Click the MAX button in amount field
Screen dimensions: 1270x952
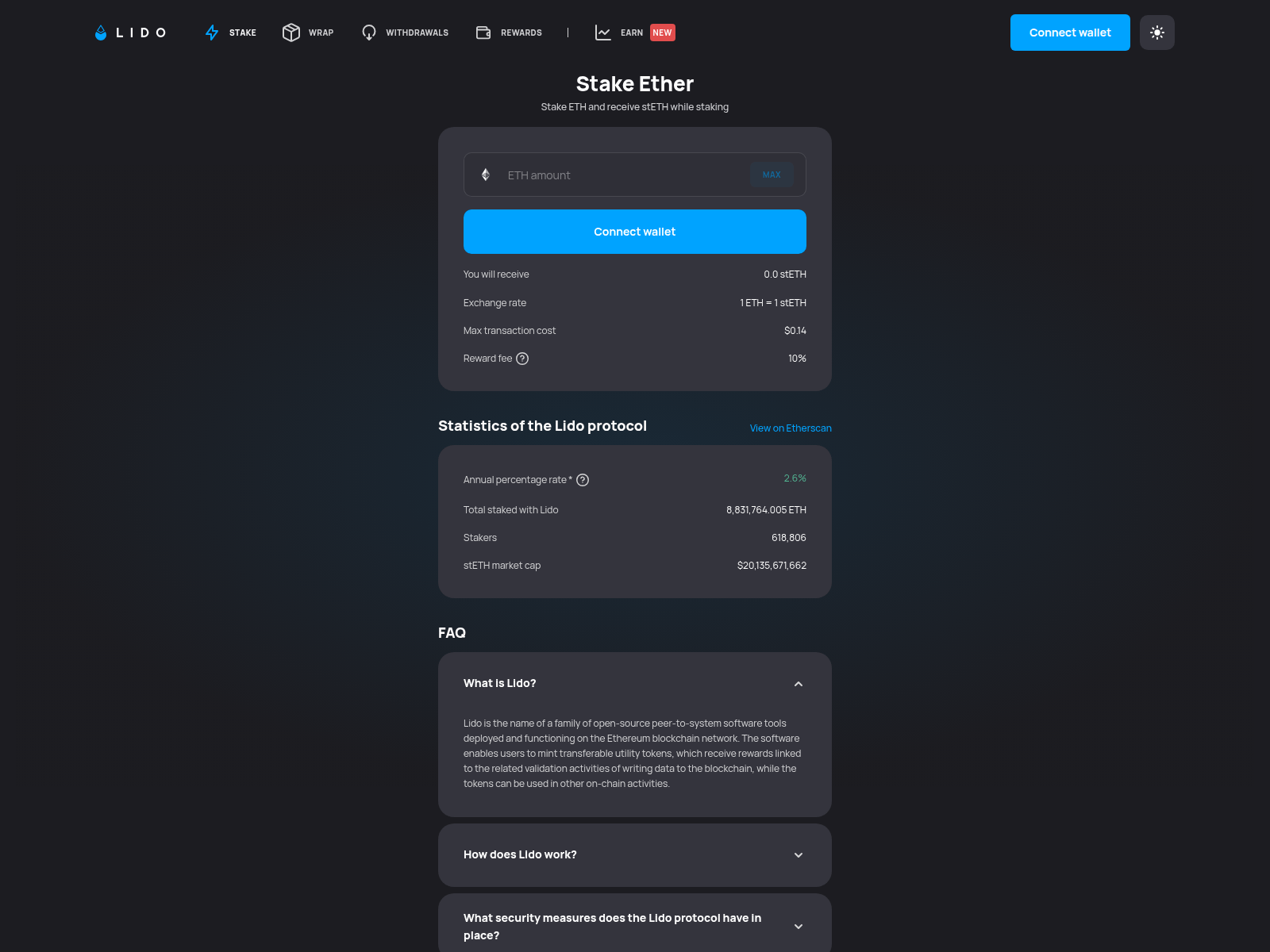coord(772,175)
